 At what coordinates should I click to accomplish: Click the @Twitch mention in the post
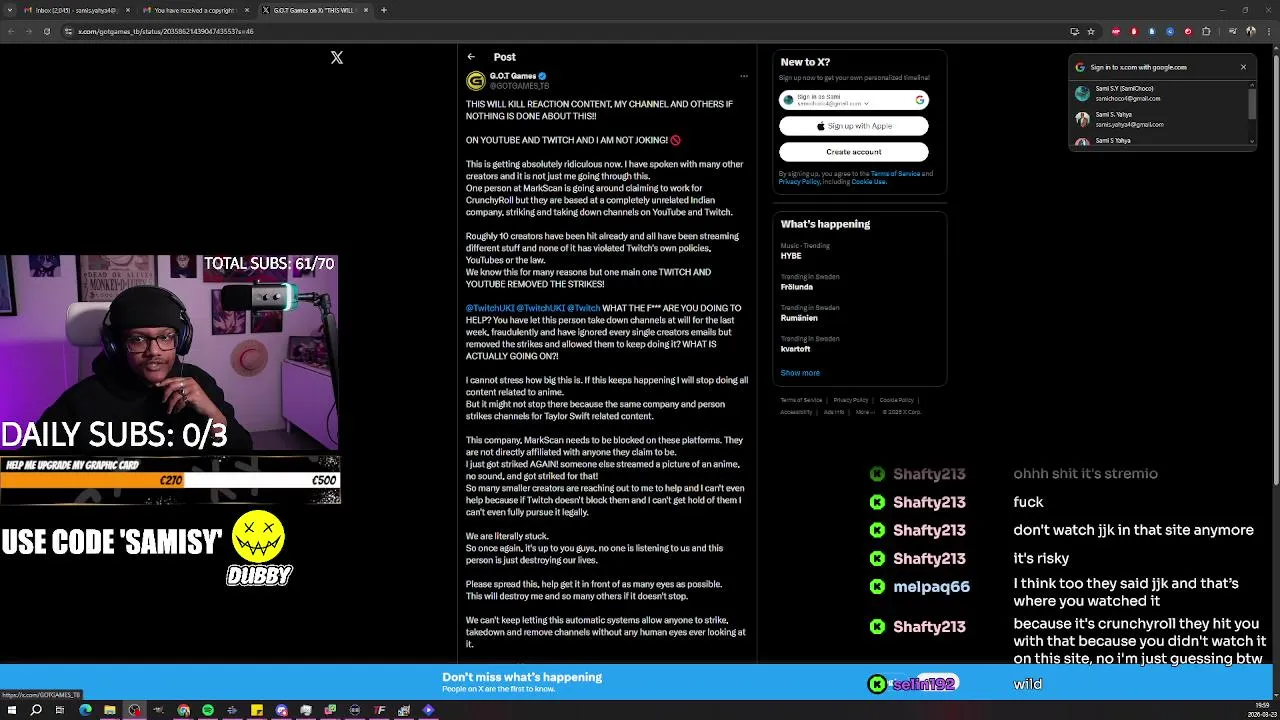click(x=583, y=308)
